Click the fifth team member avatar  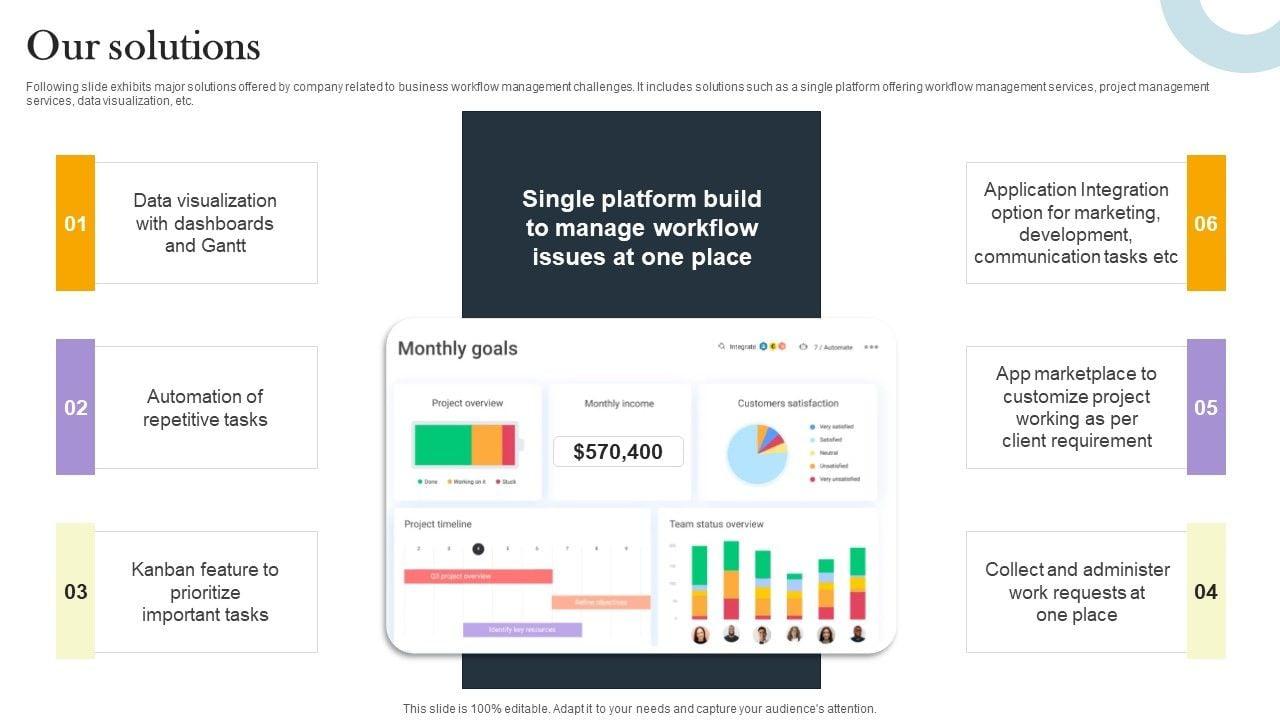coord(826,634)
